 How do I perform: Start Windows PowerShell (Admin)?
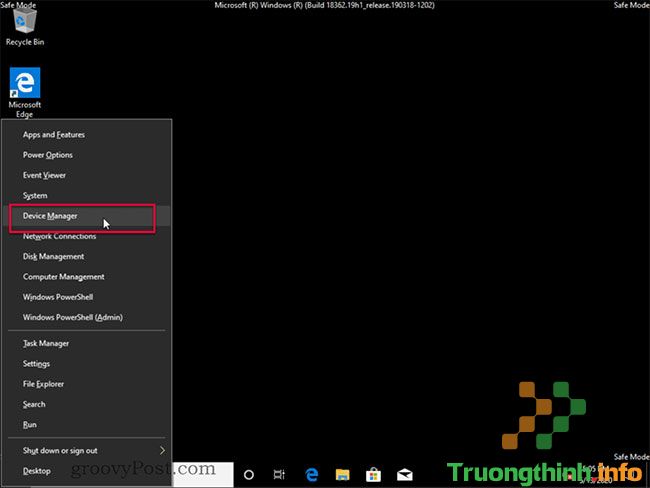pyautogui.click(x=87, y=318)
